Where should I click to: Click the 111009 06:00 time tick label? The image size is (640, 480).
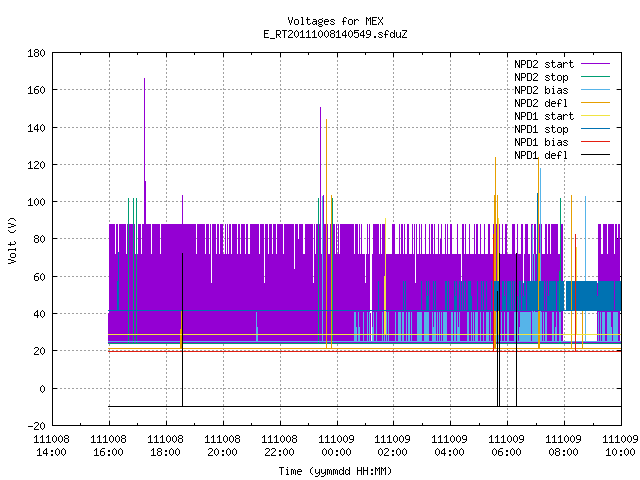(507, 446)
